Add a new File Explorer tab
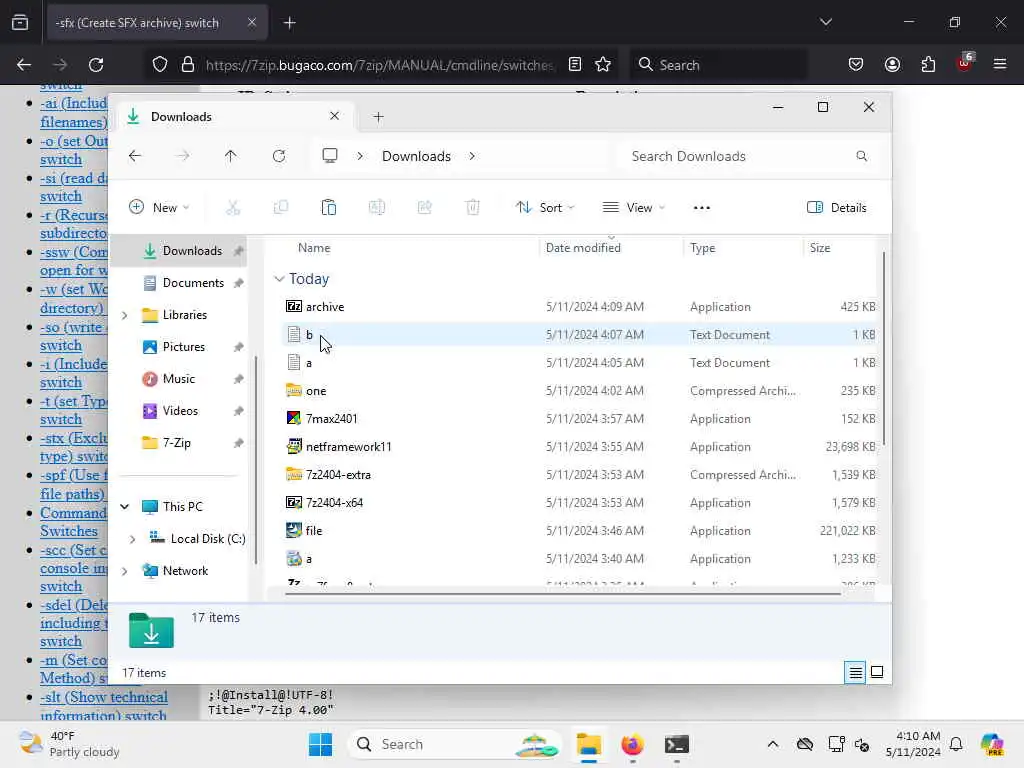The height and width of the screenshot is (768, 1024). click(x=378, y=117)
